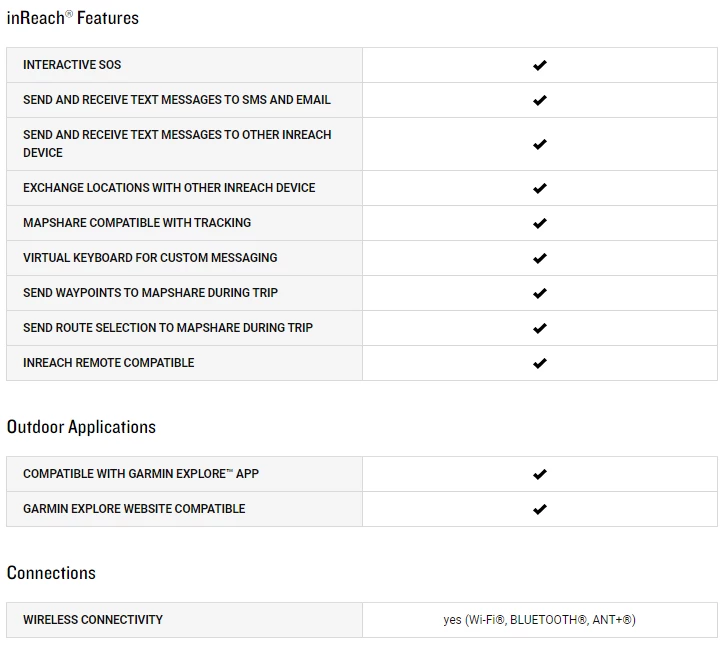This screenshot has width=724, height=651.
Task: Click the checkmark beside SMS and Email messaging
Action: click(x=540, y=100)
